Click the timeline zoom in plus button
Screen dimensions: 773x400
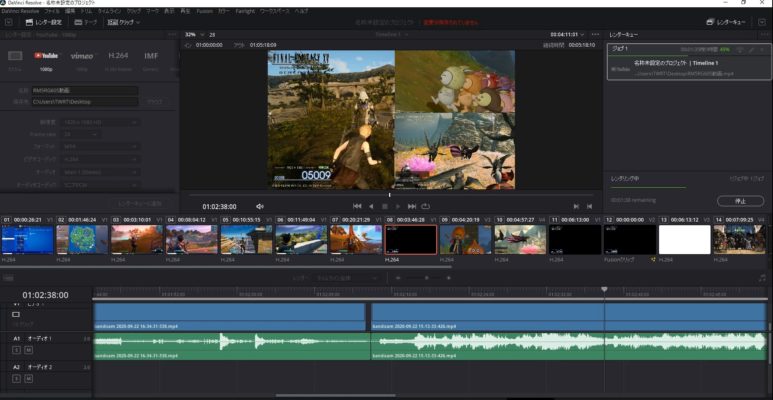click(449, 278)
